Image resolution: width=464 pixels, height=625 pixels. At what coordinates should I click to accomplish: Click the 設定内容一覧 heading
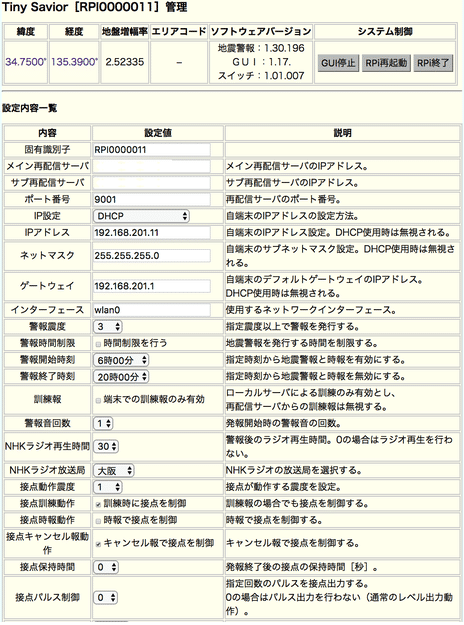pyautogui.click(x=30, y=108)
